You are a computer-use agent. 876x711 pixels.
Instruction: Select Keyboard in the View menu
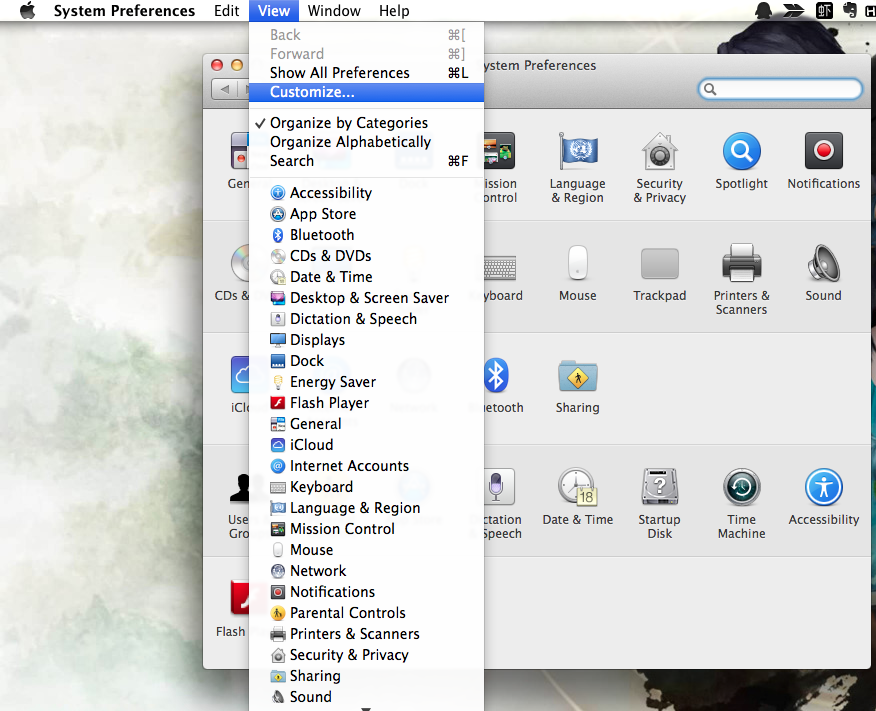pos(366,487)
